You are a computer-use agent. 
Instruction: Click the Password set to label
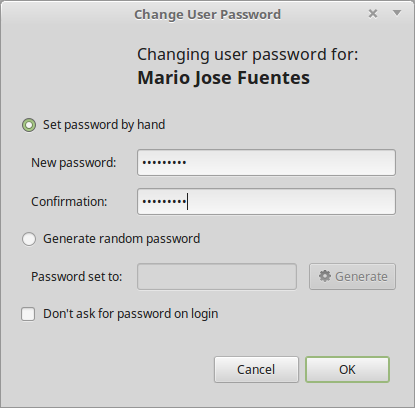pyautogui.click(x=77, y=277)
